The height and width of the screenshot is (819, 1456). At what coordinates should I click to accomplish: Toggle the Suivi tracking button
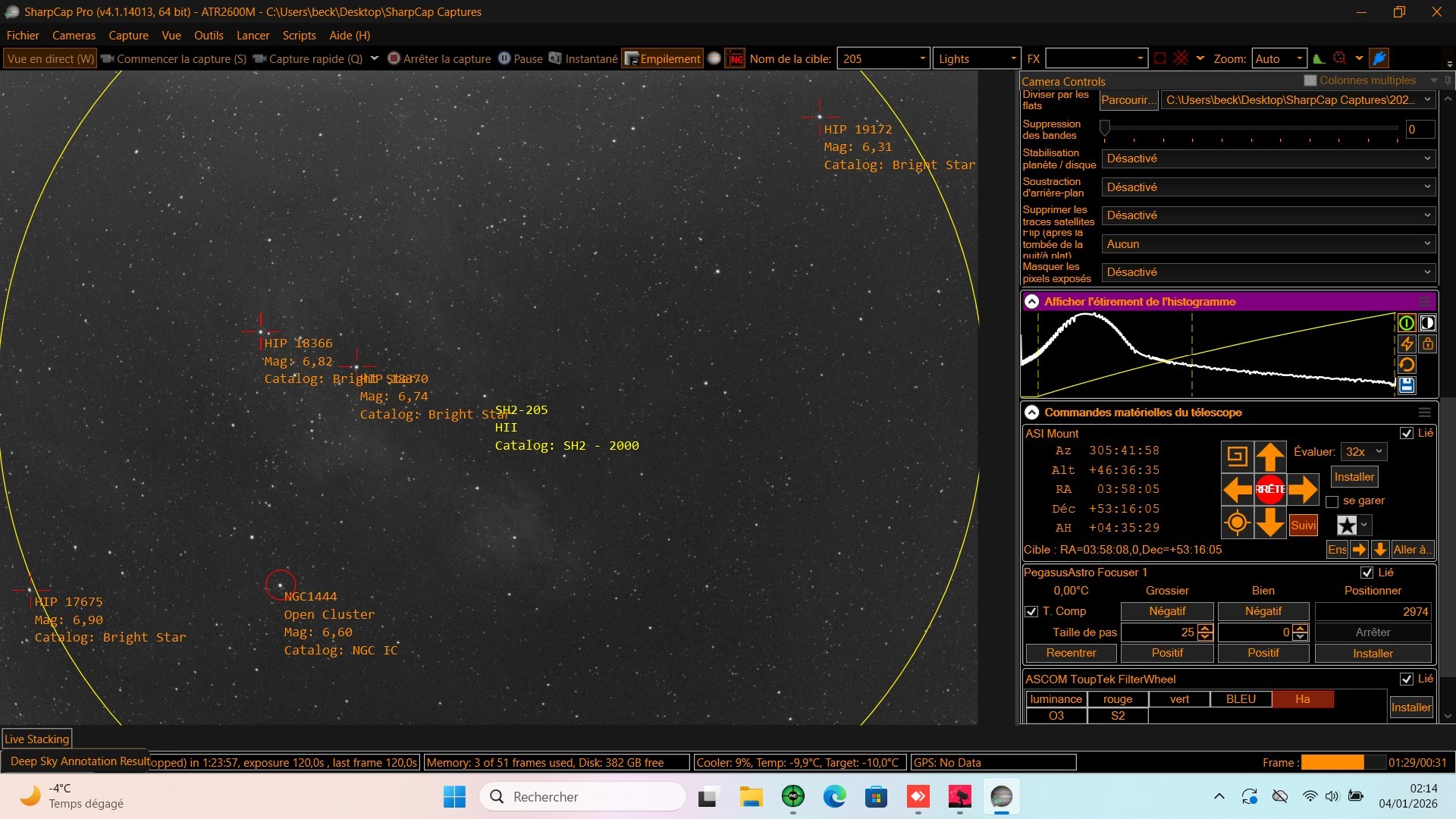1303,525
